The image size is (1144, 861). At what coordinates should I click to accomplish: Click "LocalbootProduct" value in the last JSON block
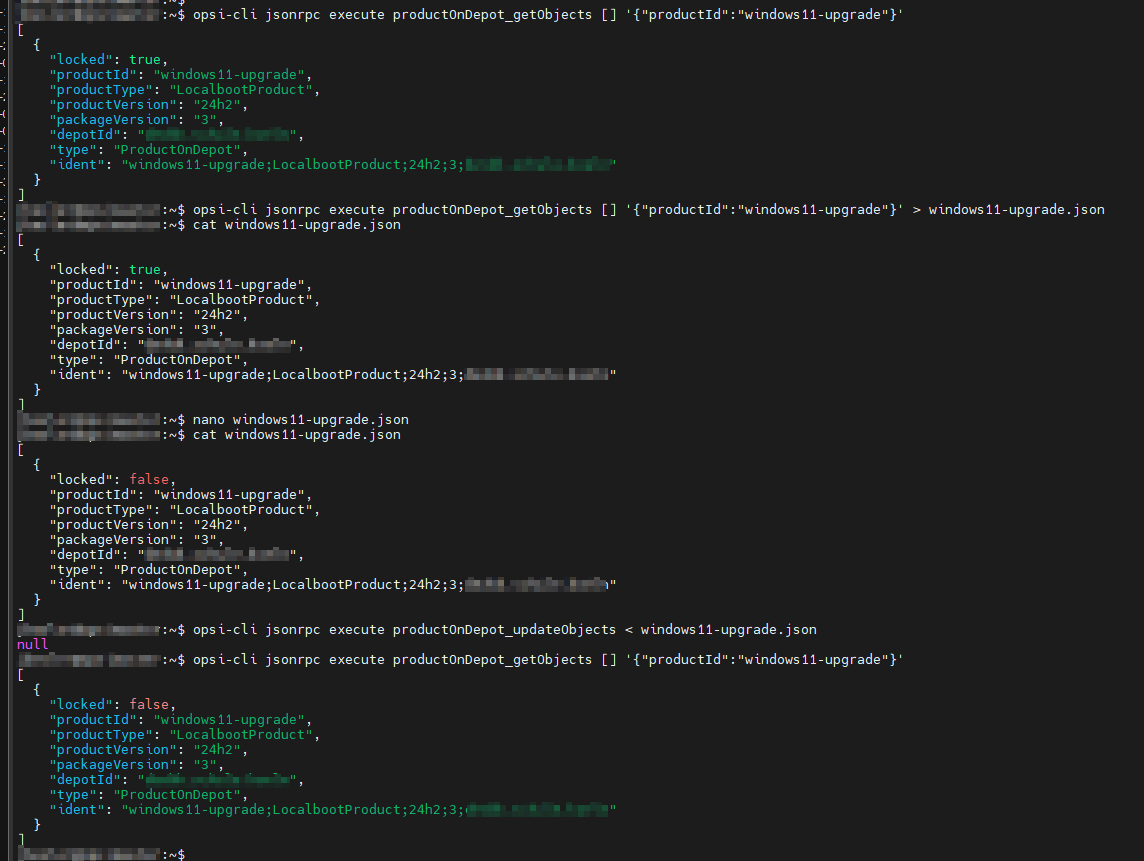[244, 735]
